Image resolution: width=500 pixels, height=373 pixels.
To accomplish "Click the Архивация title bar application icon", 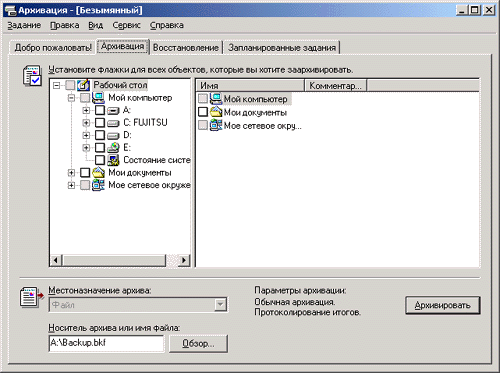I will tap(10, 10).
